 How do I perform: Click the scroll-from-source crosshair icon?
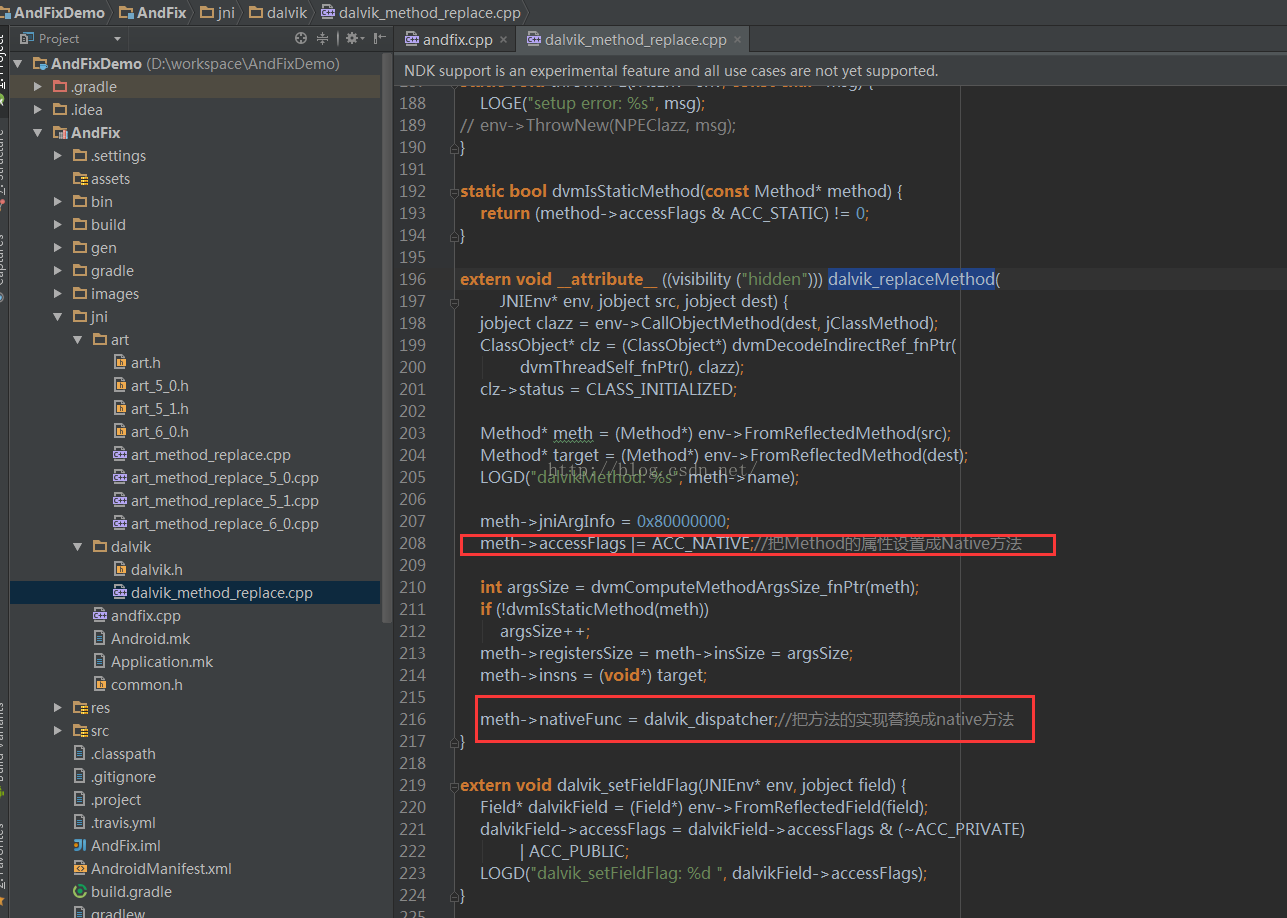coord(301,38)
